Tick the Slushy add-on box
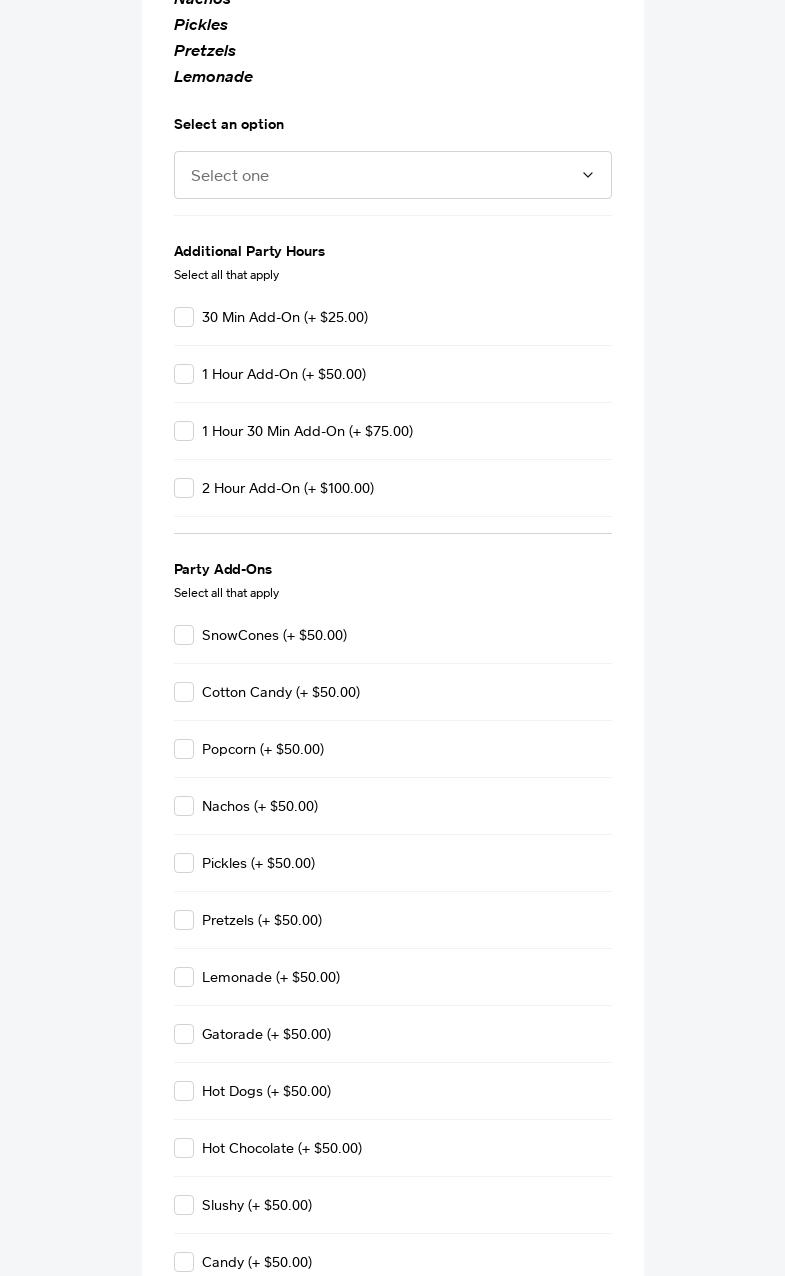This screenshot has width=785, height=1276. click(184, 1205)
